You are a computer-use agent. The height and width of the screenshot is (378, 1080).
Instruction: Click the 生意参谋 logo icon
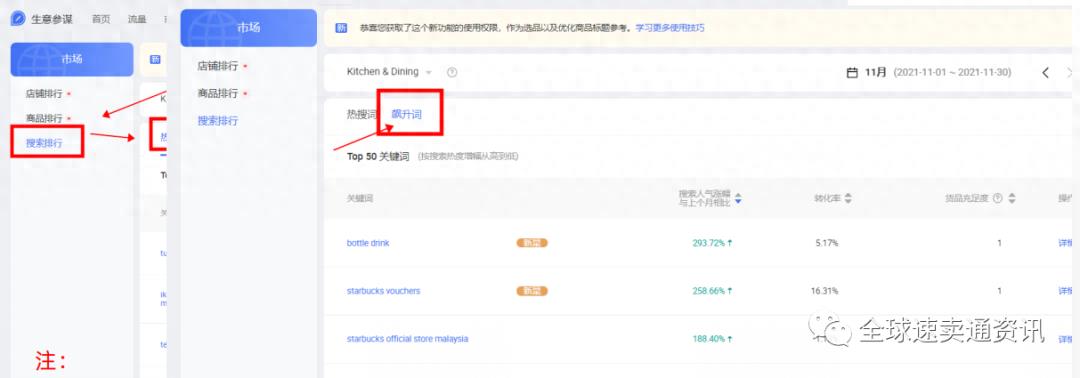pyautogui.click(x=18, y=19)
